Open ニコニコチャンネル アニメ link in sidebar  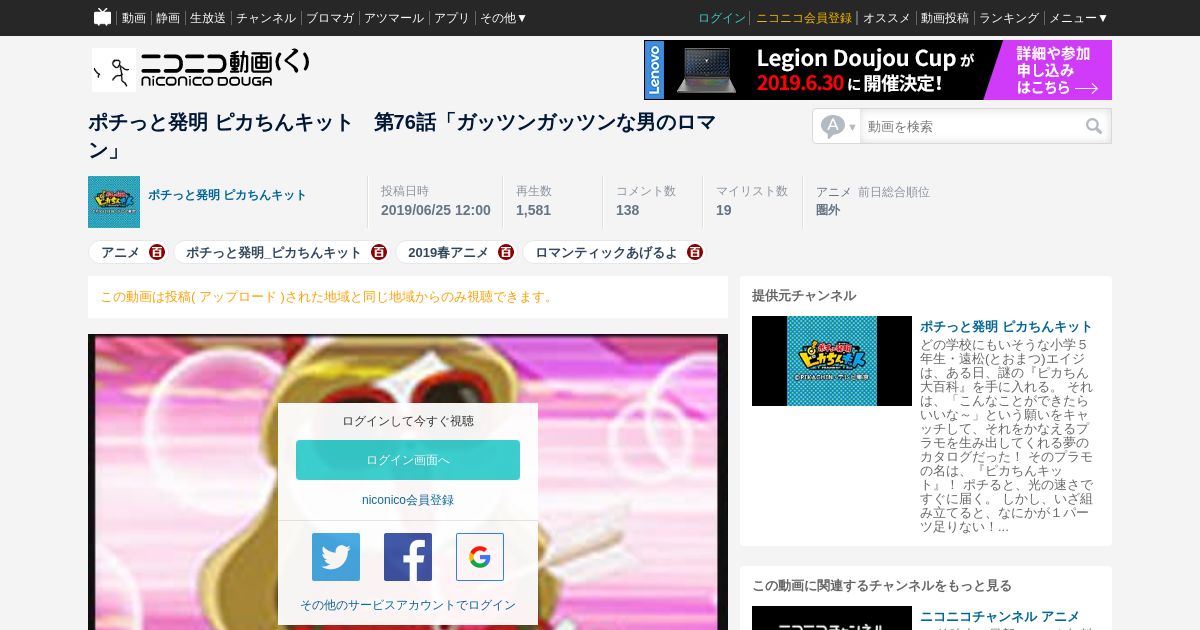pyautogui.click(x=1000, y=616)
